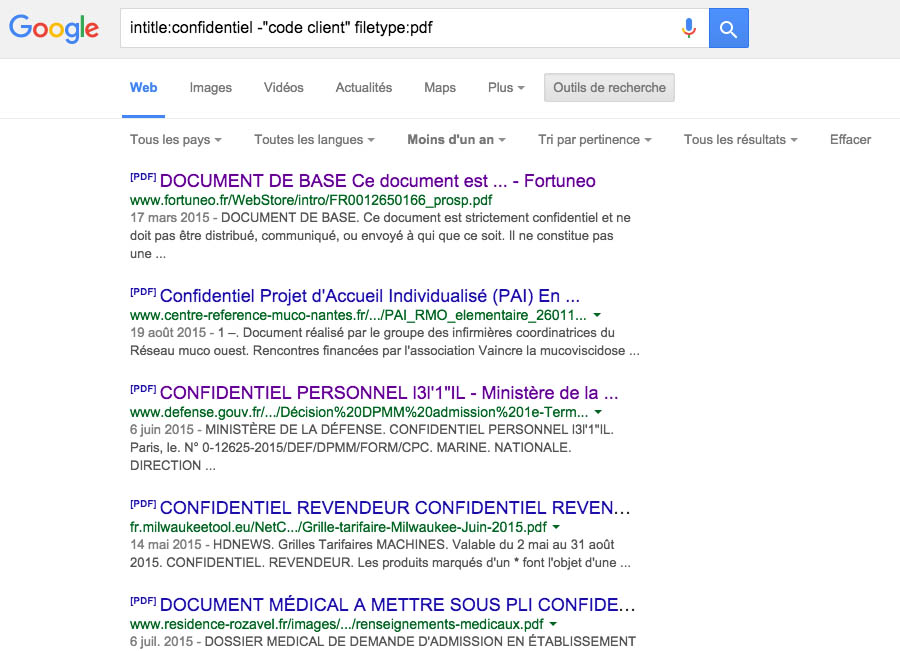Expand arrow next to milwaukeetool.eu URL
The width and height of the screenshot is (900, 651).
pyautogui.click(x=556, y=527)
